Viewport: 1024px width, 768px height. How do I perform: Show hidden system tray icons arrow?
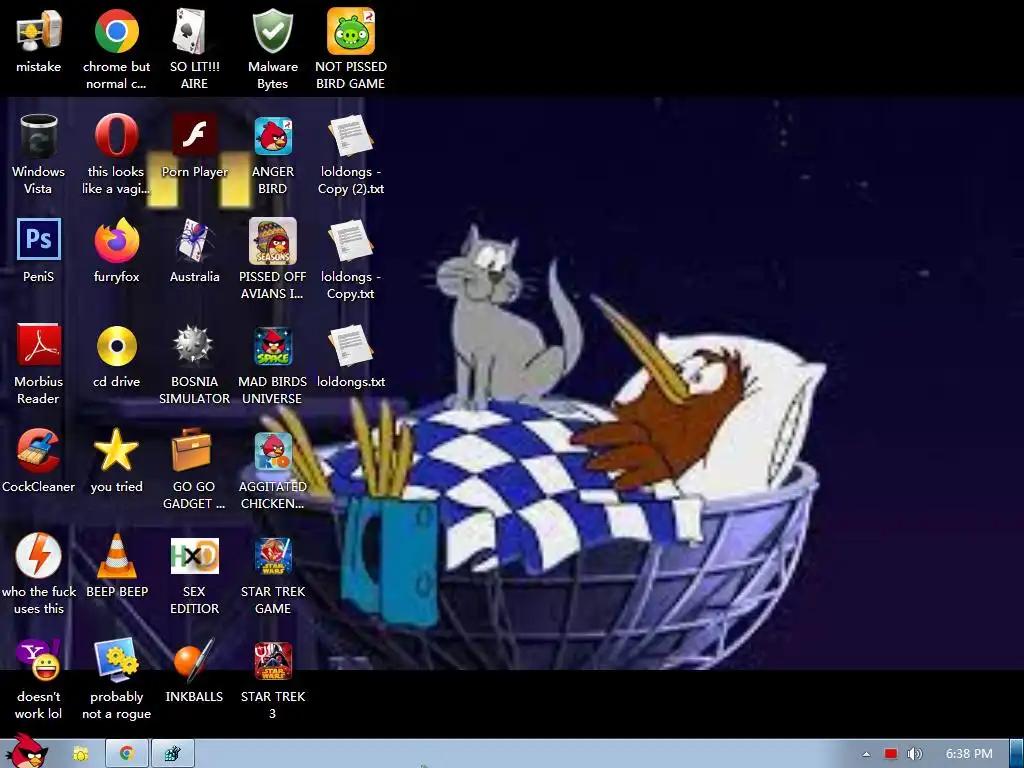tap(867, 754)
